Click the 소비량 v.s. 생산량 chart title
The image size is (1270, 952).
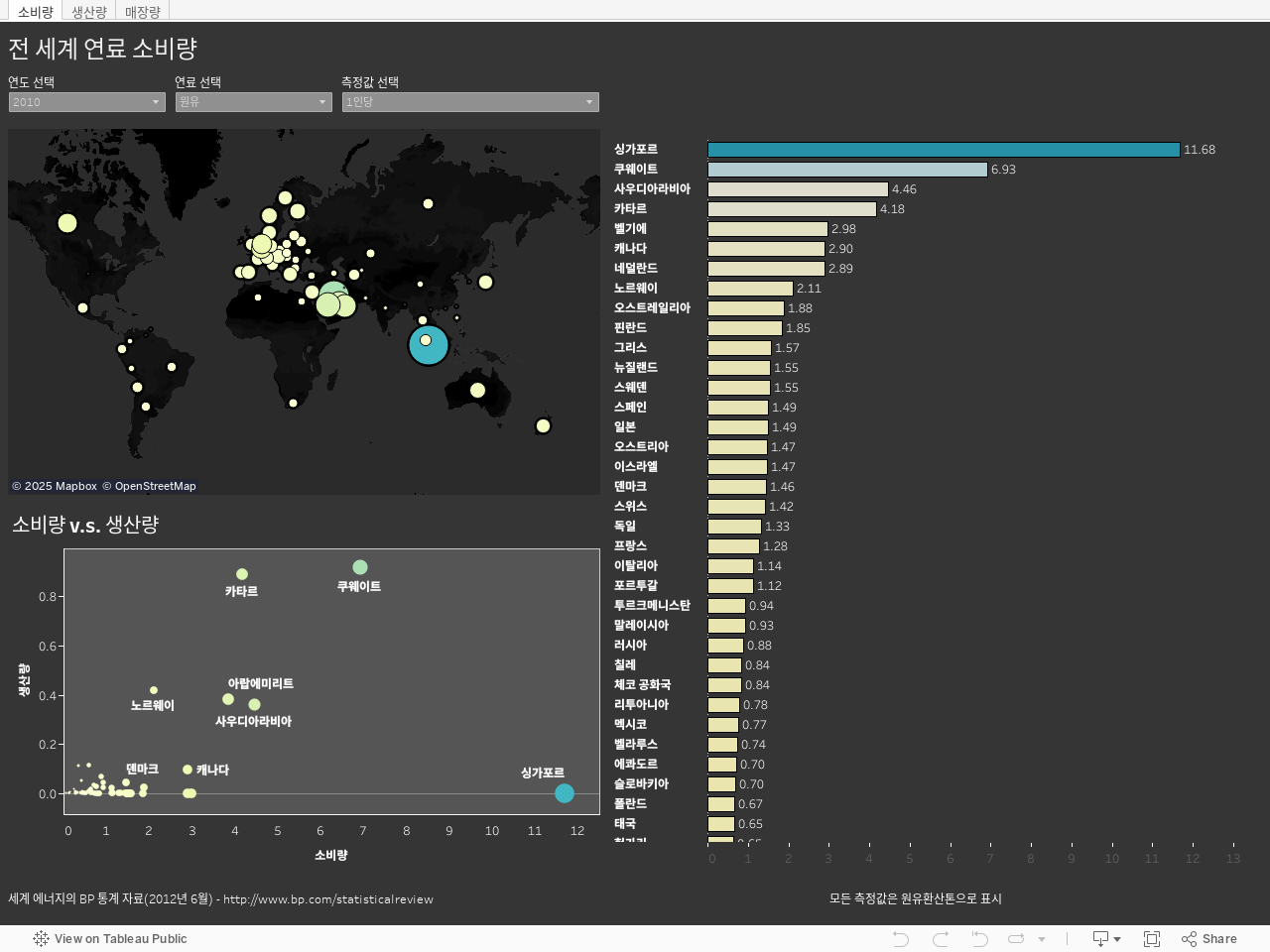pos(85,525)
